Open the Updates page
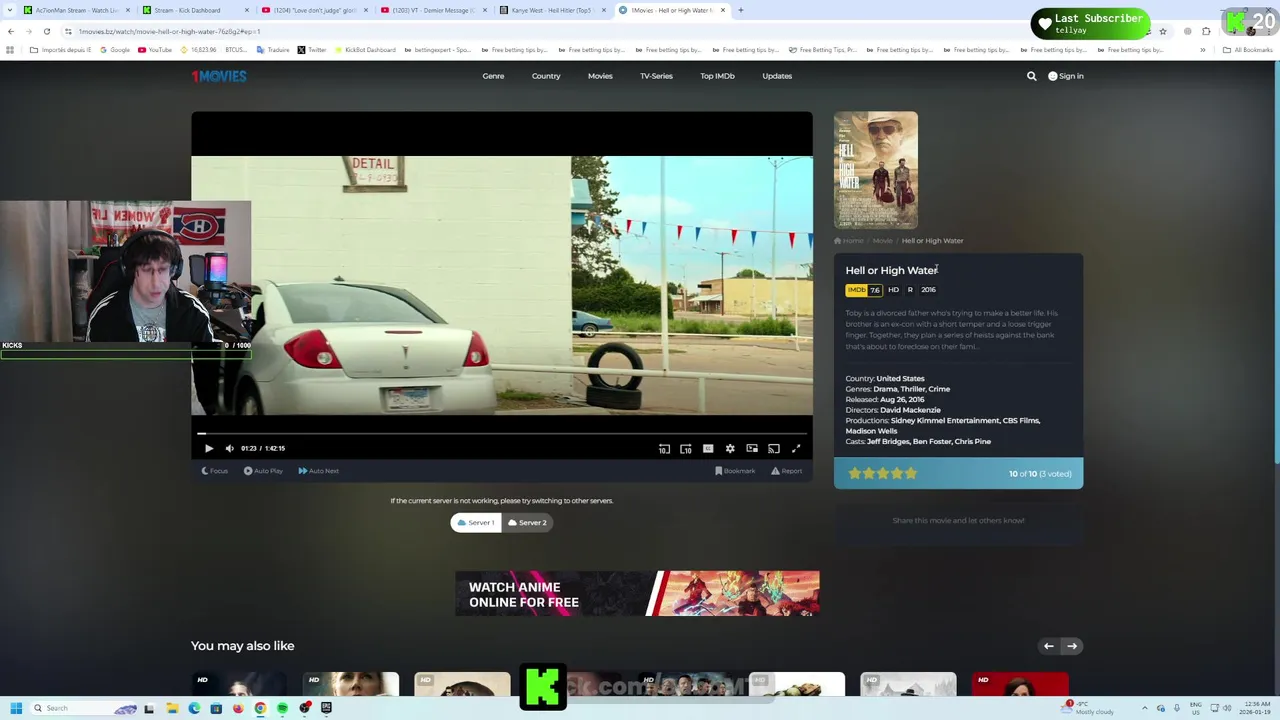 (777, 76)
